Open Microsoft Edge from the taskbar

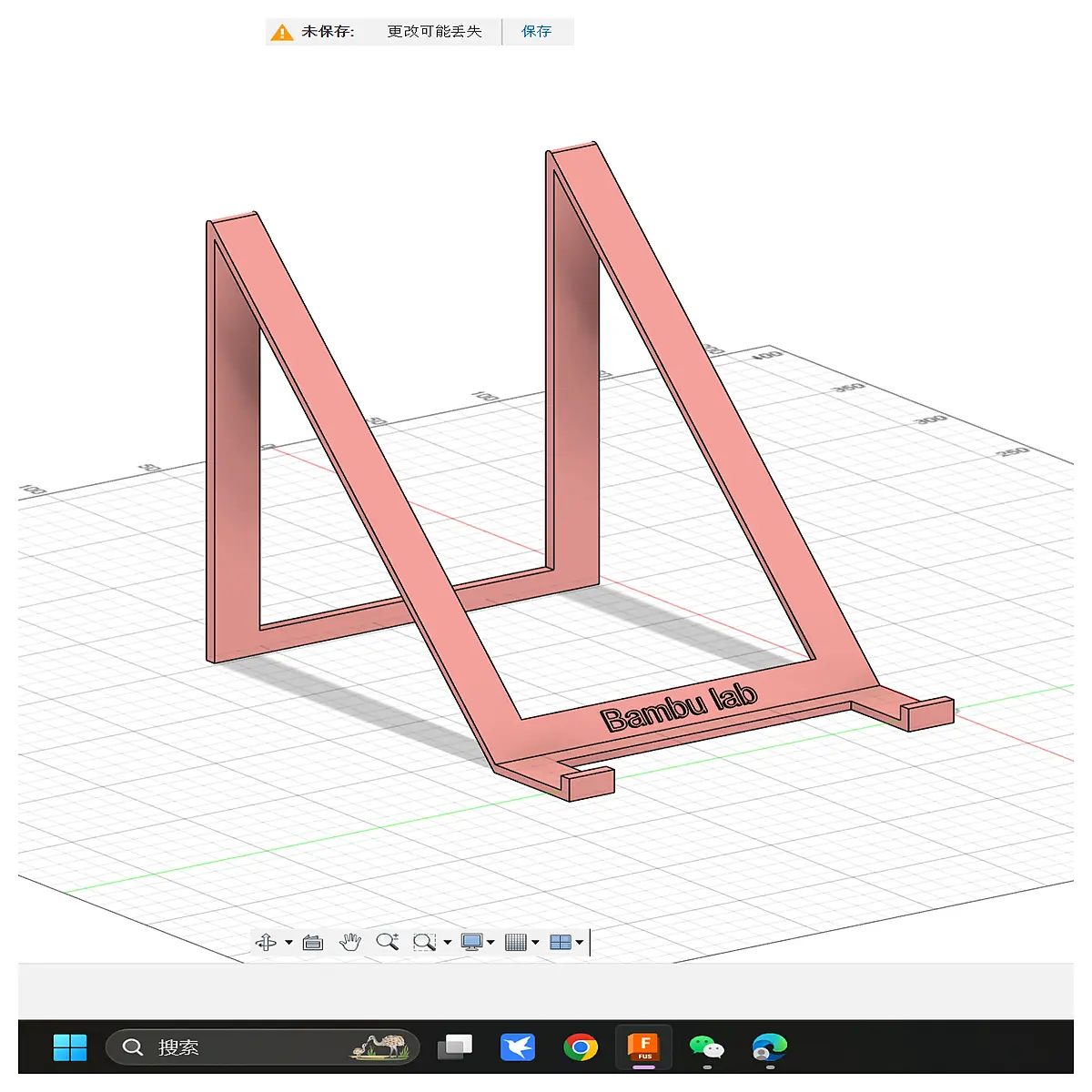pos(770,1047)
